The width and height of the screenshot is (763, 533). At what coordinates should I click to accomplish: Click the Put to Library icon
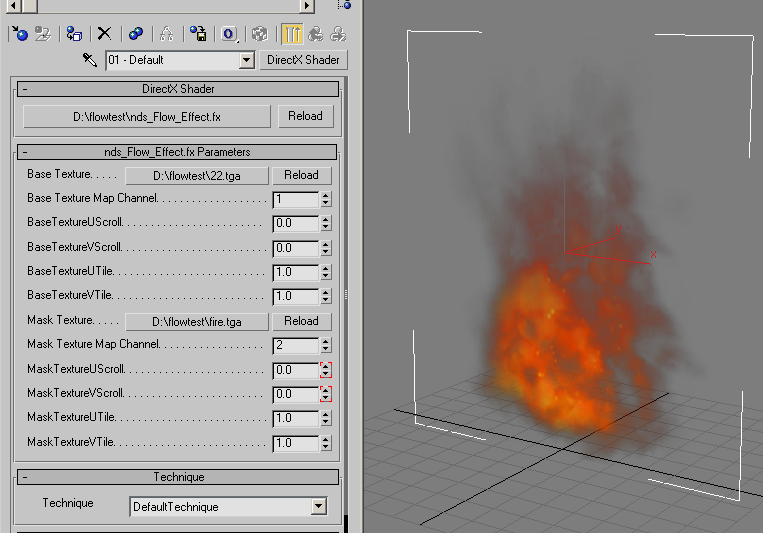(x=198, y=34)
